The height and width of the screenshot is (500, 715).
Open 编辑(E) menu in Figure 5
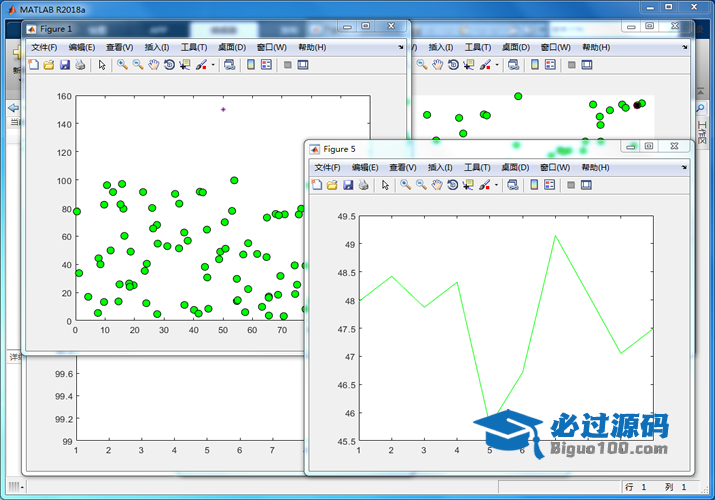click(x=365, y=167)
